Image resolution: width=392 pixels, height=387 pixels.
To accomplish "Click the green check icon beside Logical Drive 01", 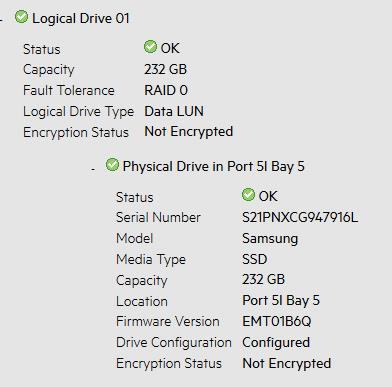I will click(x=21, y=17).
